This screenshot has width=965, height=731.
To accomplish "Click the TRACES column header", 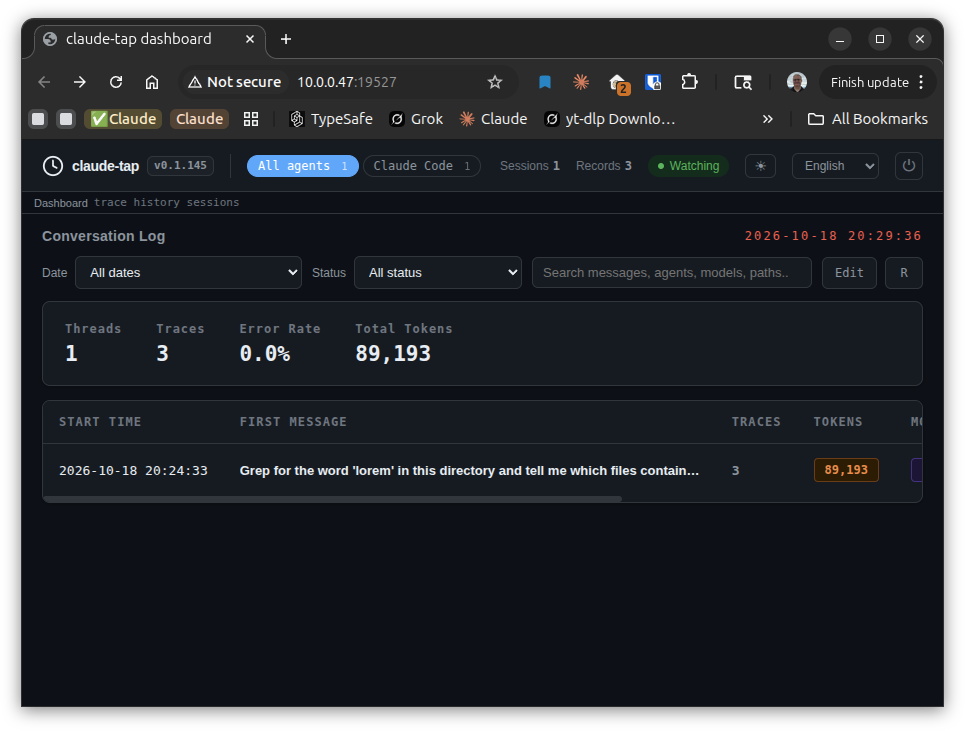I will [x=756, y=422].
